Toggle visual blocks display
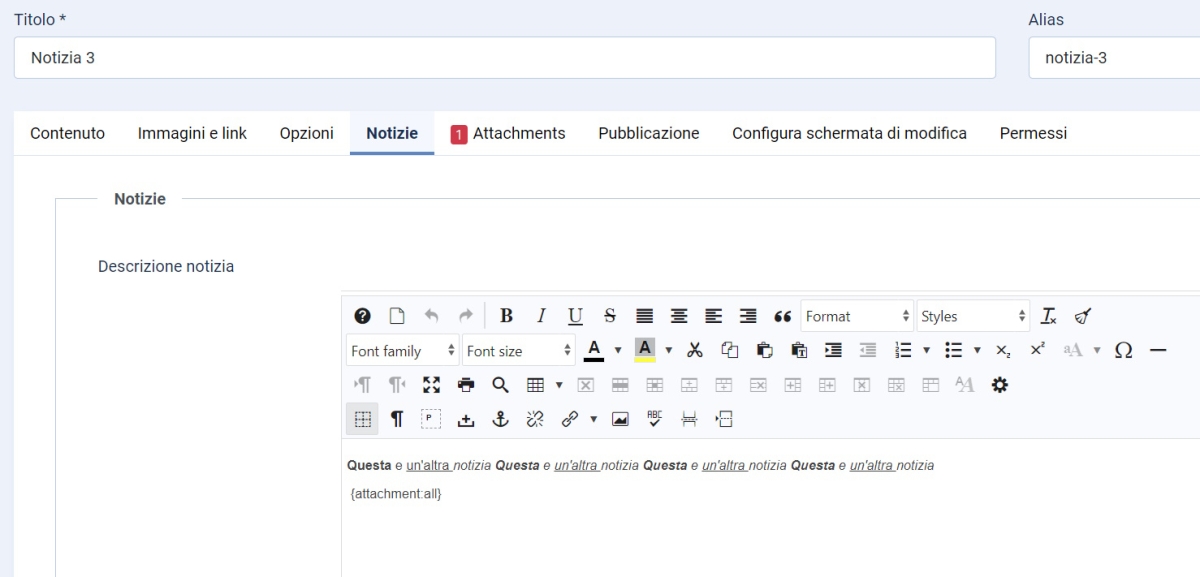 coord(431,419)
